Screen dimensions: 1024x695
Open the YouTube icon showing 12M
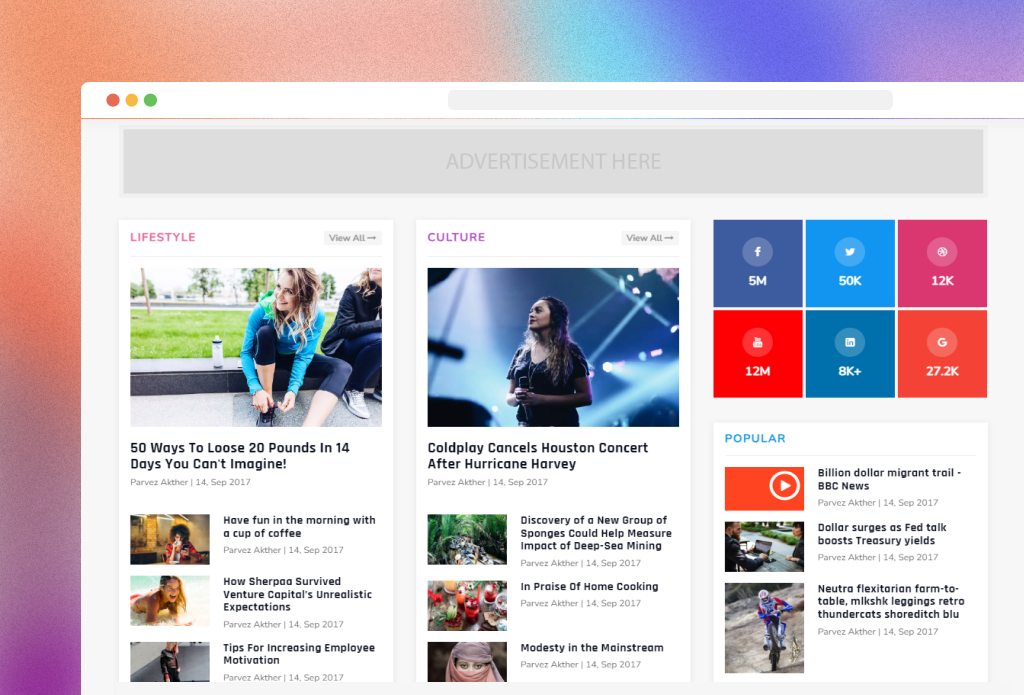[x=757, y=343]
